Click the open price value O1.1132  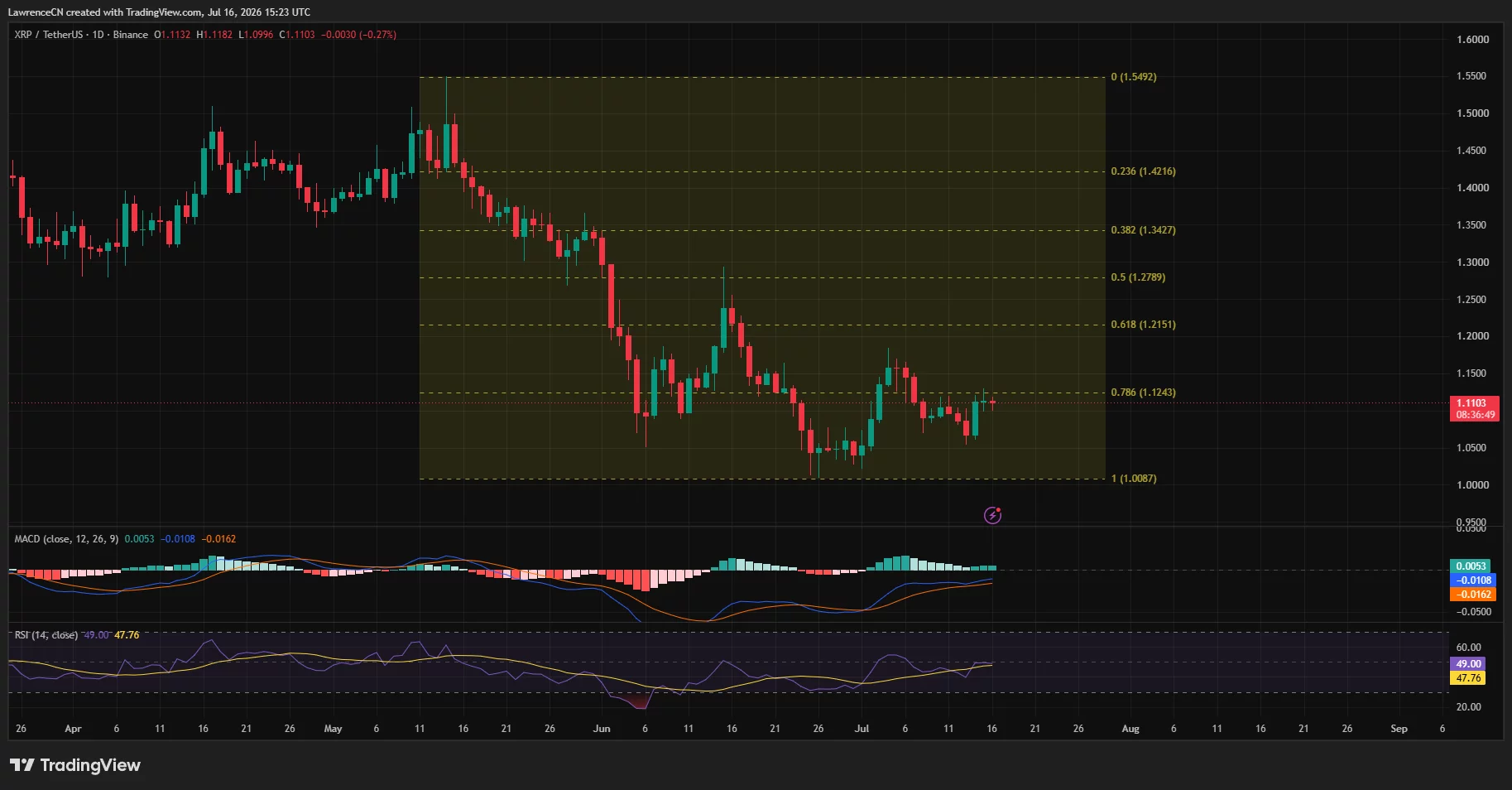pos(172,35)
